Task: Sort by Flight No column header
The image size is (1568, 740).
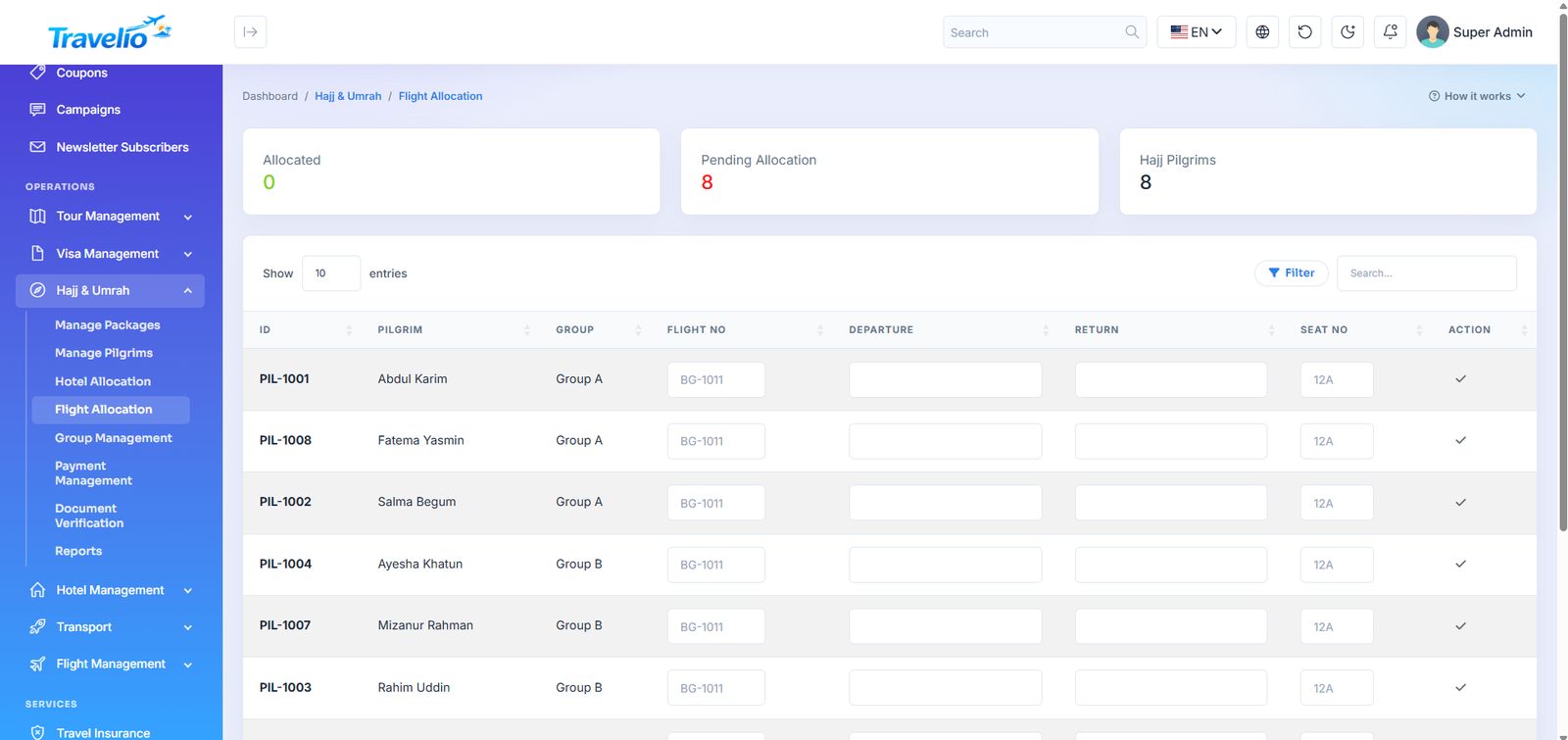Action: point(697,330)
